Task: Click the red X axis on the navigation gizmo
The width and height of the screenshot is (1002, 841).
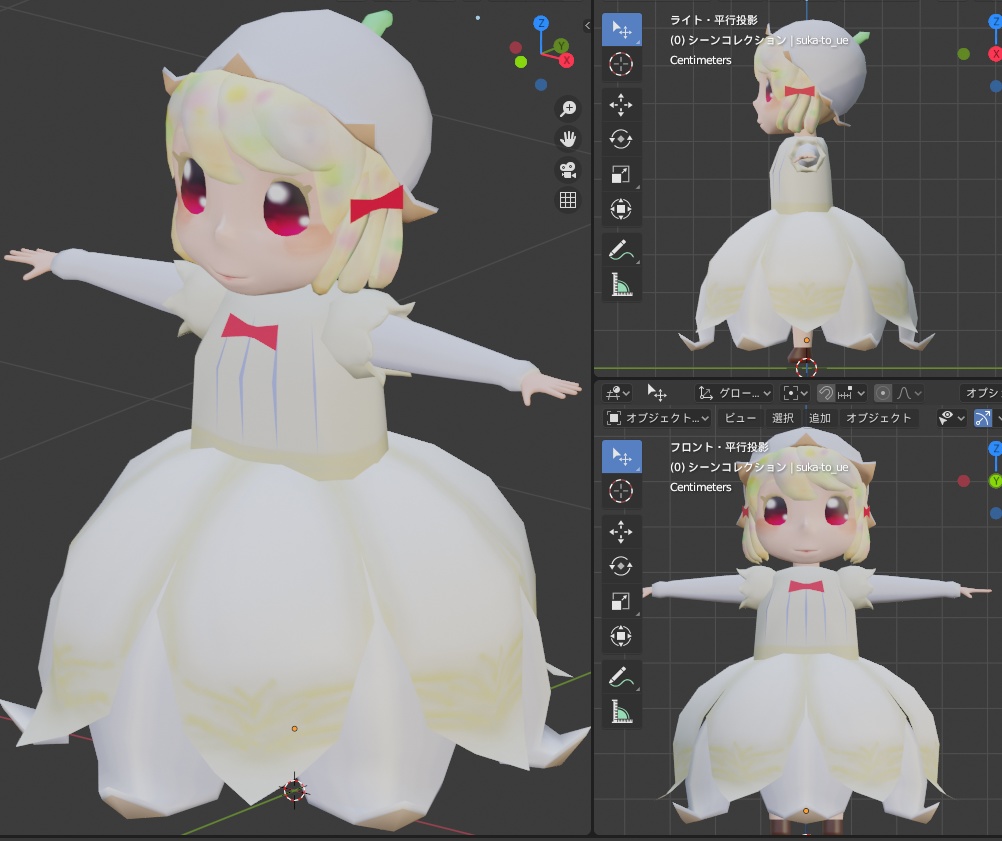Action: coord(568,59)
